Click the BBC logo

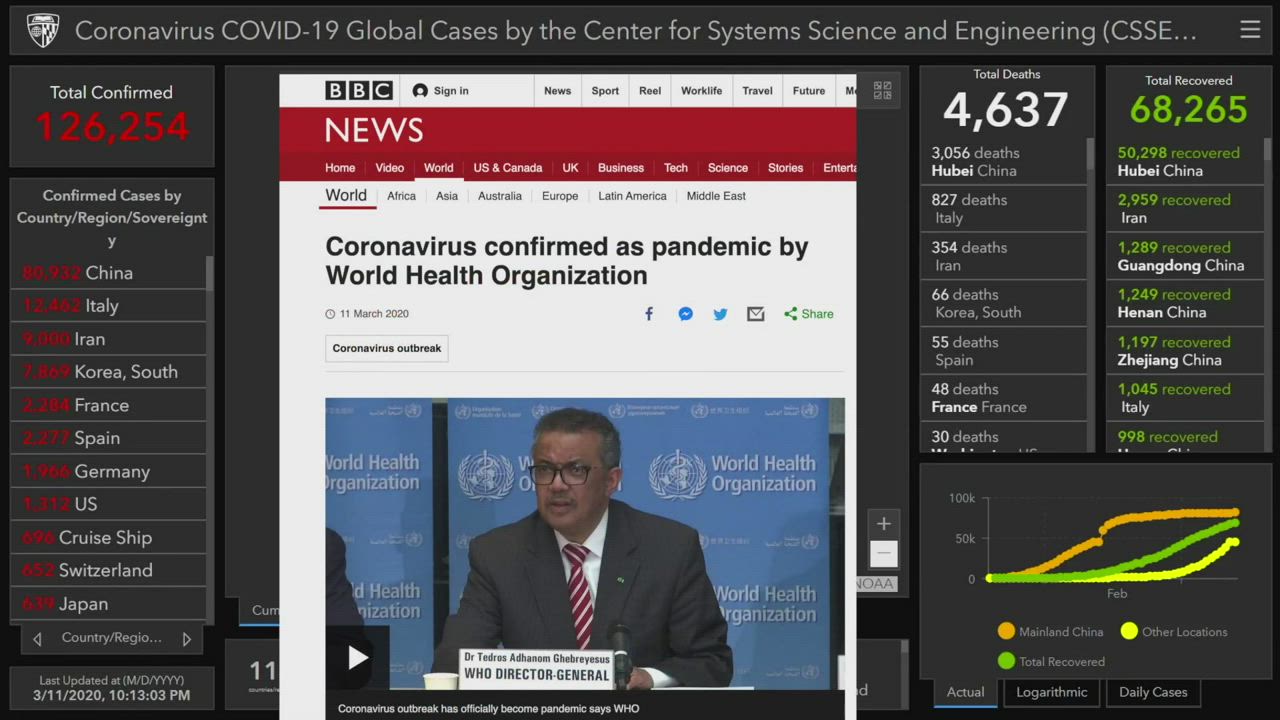(358, 91)
